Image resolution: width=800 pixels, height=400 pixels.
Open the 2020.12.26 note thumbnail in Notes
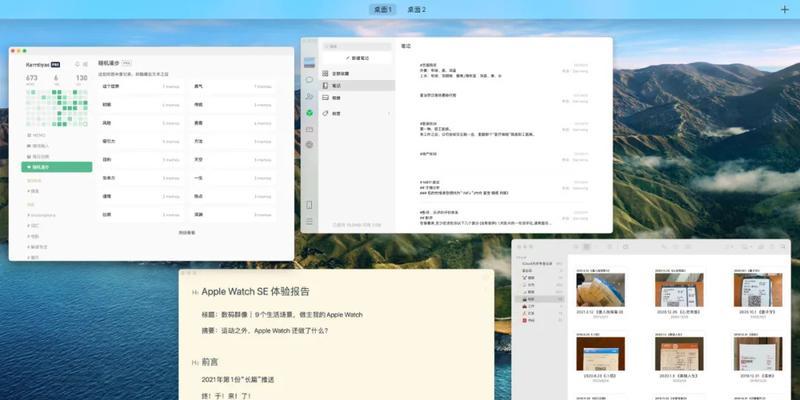679,290
